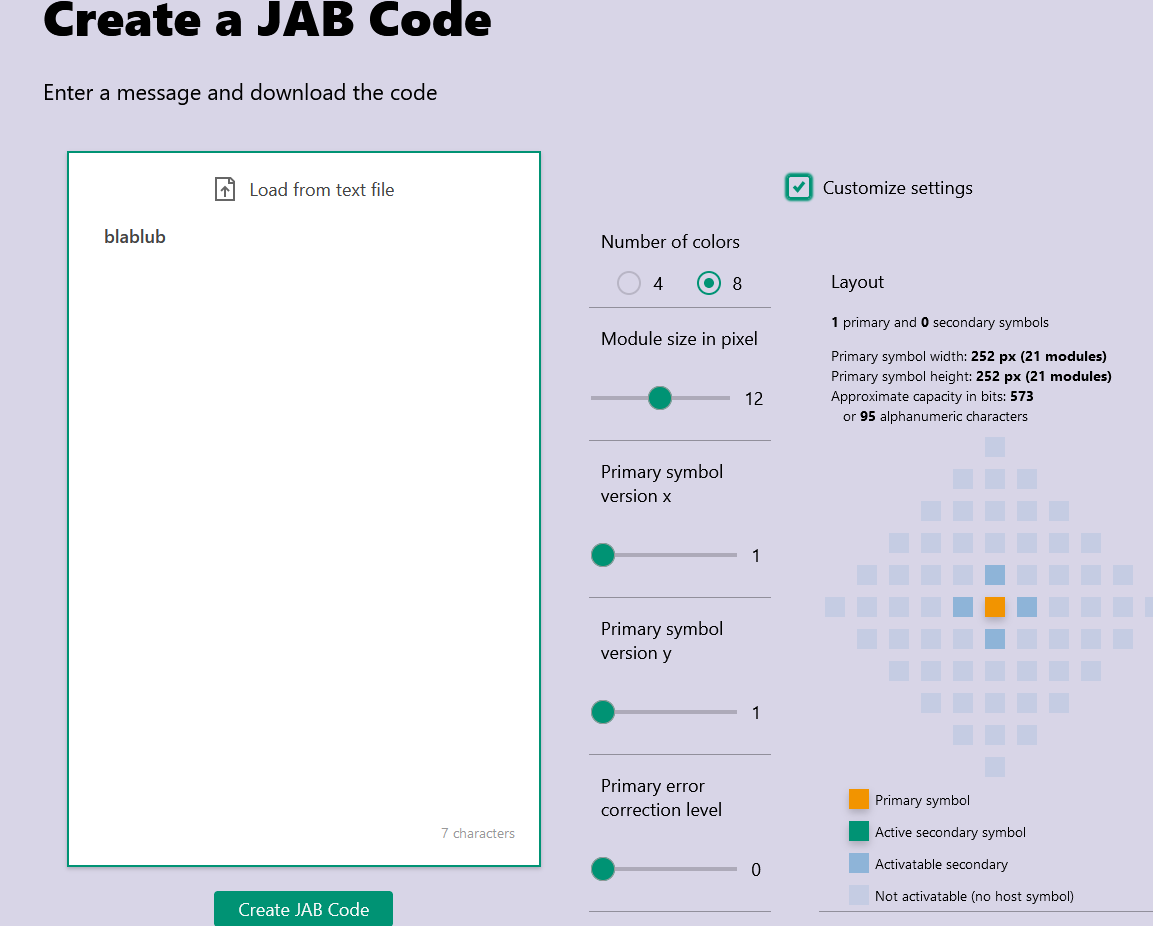1153x926 pixels.
Task: Click the Module size in pixel slider handle
Action: (x=659, y=398)
